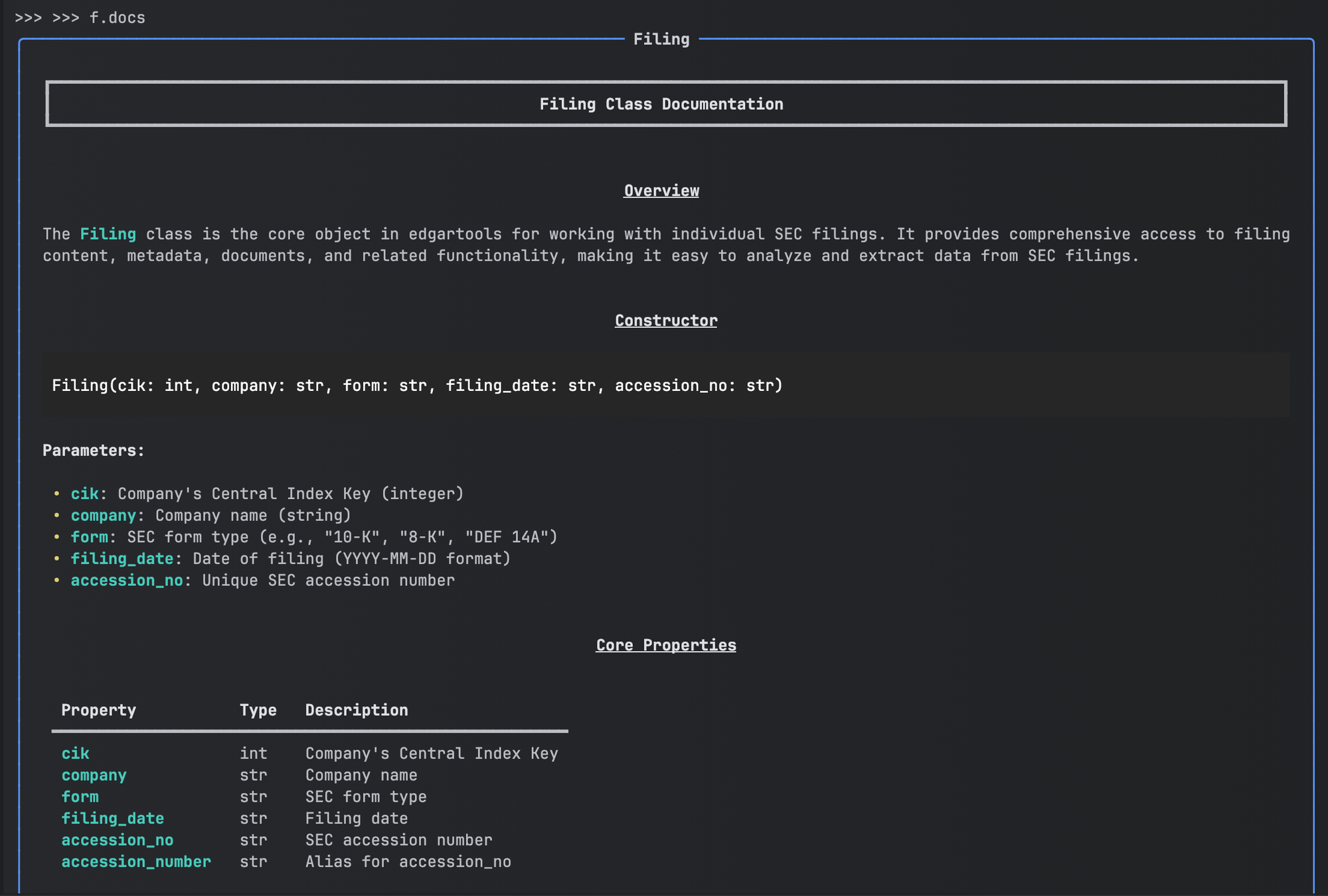Click the highlighted 'Filing' word in overview
The width and height of the screenshot is (1328, 896).
pos(108,234)
